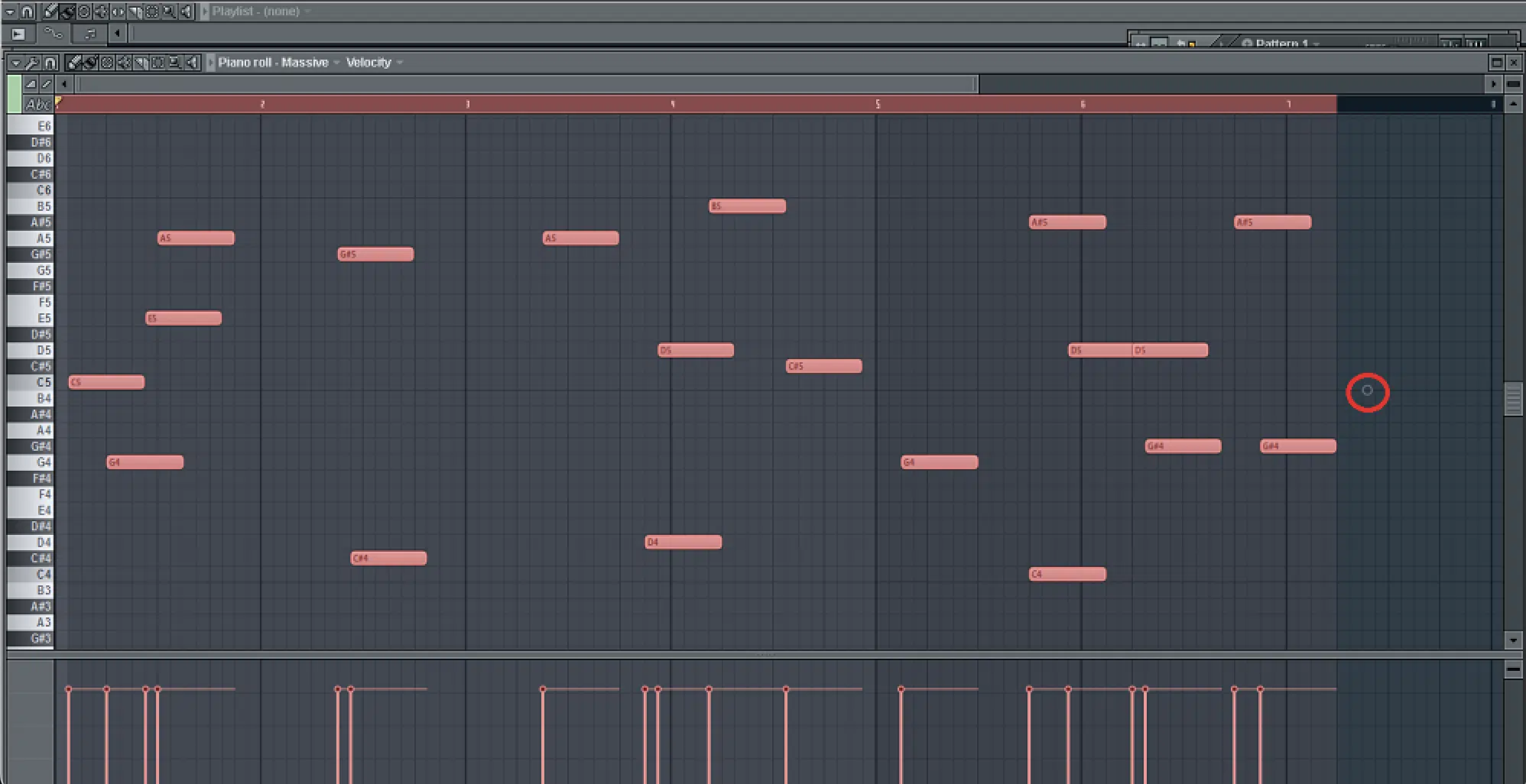Select the Slice tool in Playlist toolbar

[x=135, y=11]
